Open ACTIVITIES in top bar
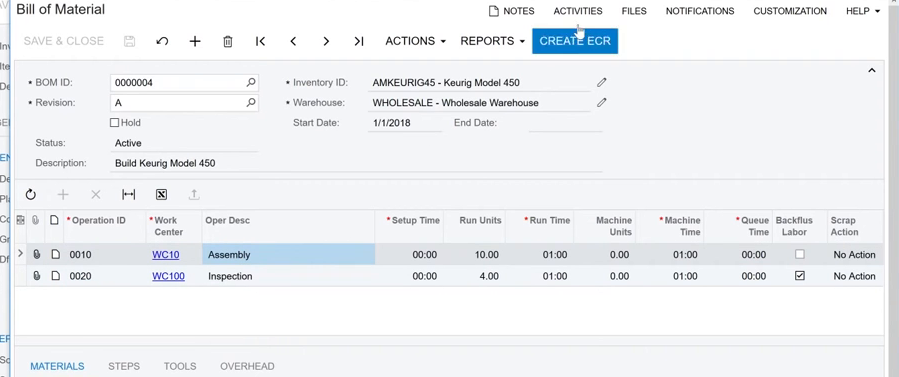Image resolution: width=899 pixels, height=377 pixels. tap(578, 11)
